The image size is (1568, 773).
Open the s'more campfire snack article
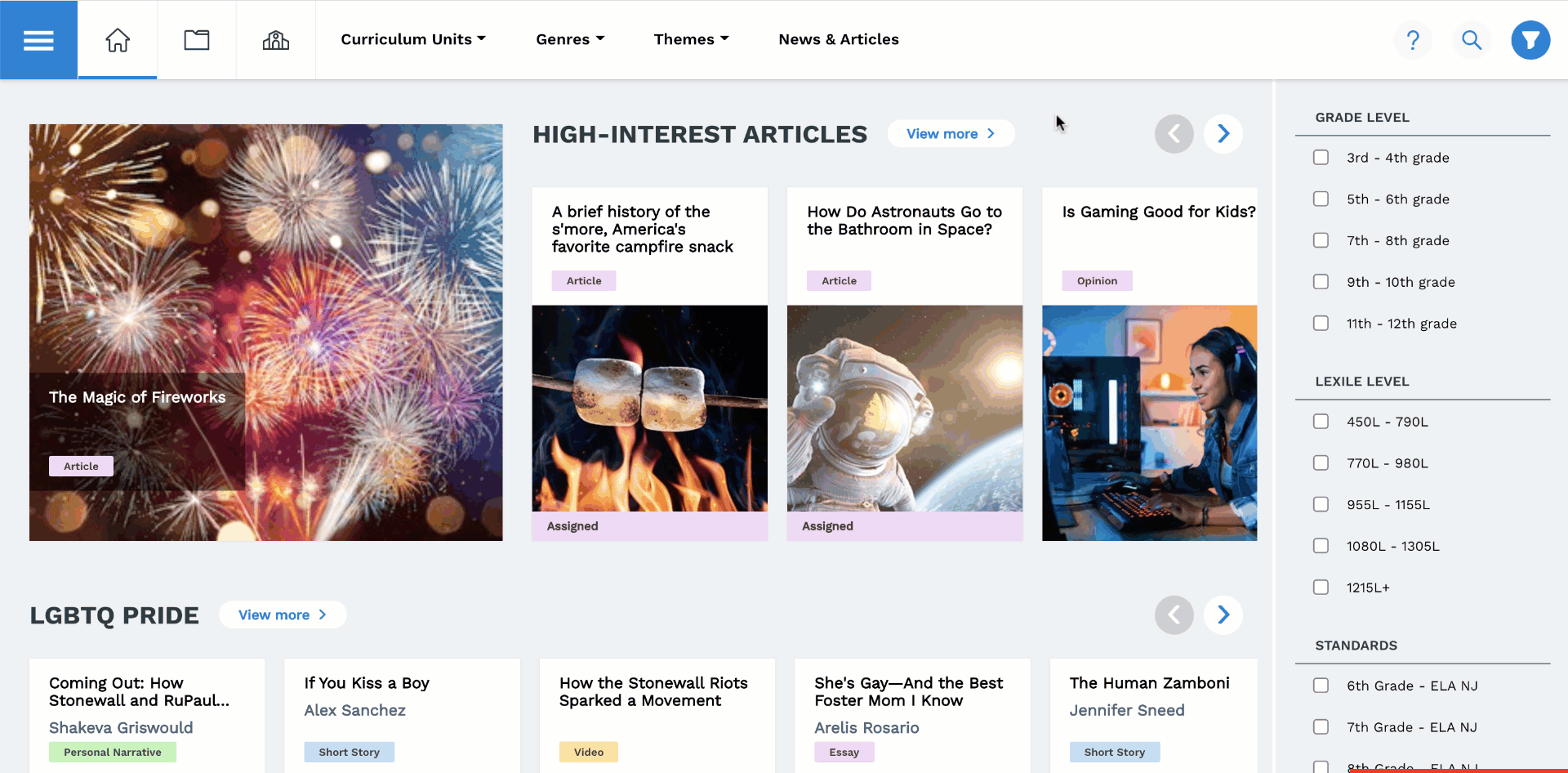[643, 230]
